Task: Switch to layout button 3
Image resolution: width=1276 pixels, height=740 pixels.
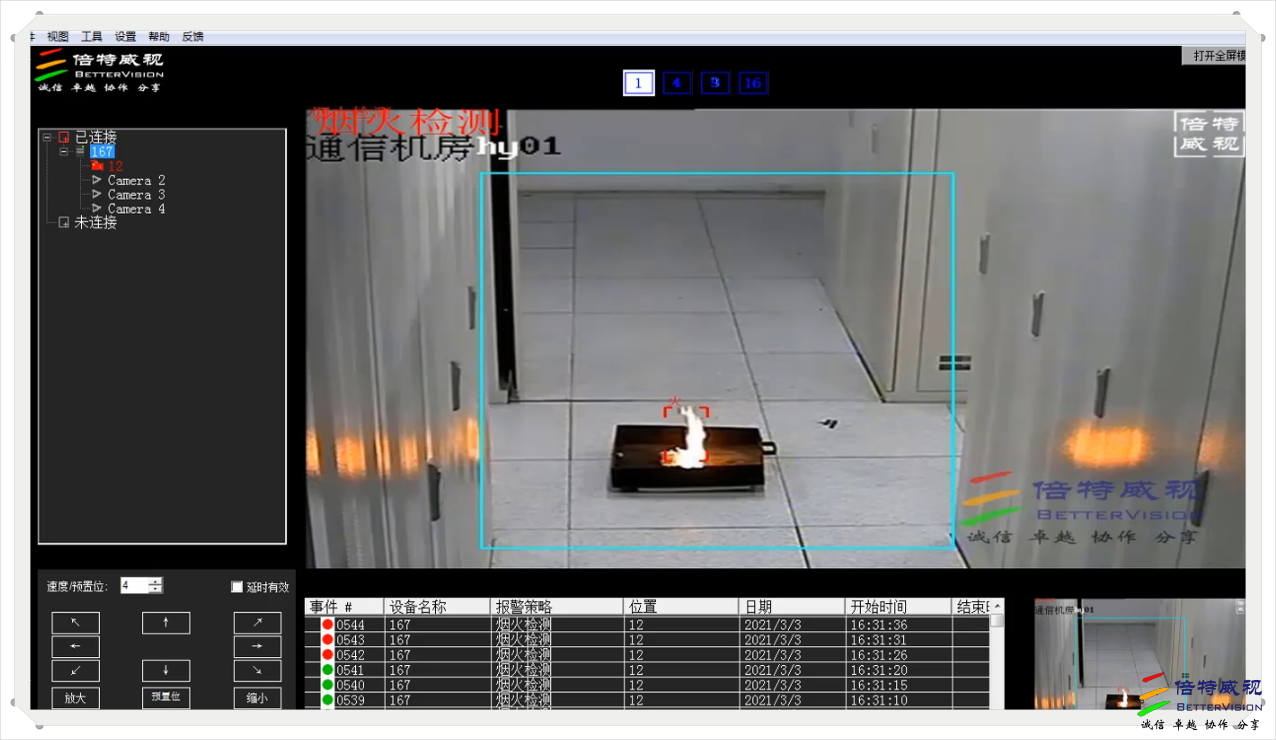Action: pos(715,83)
